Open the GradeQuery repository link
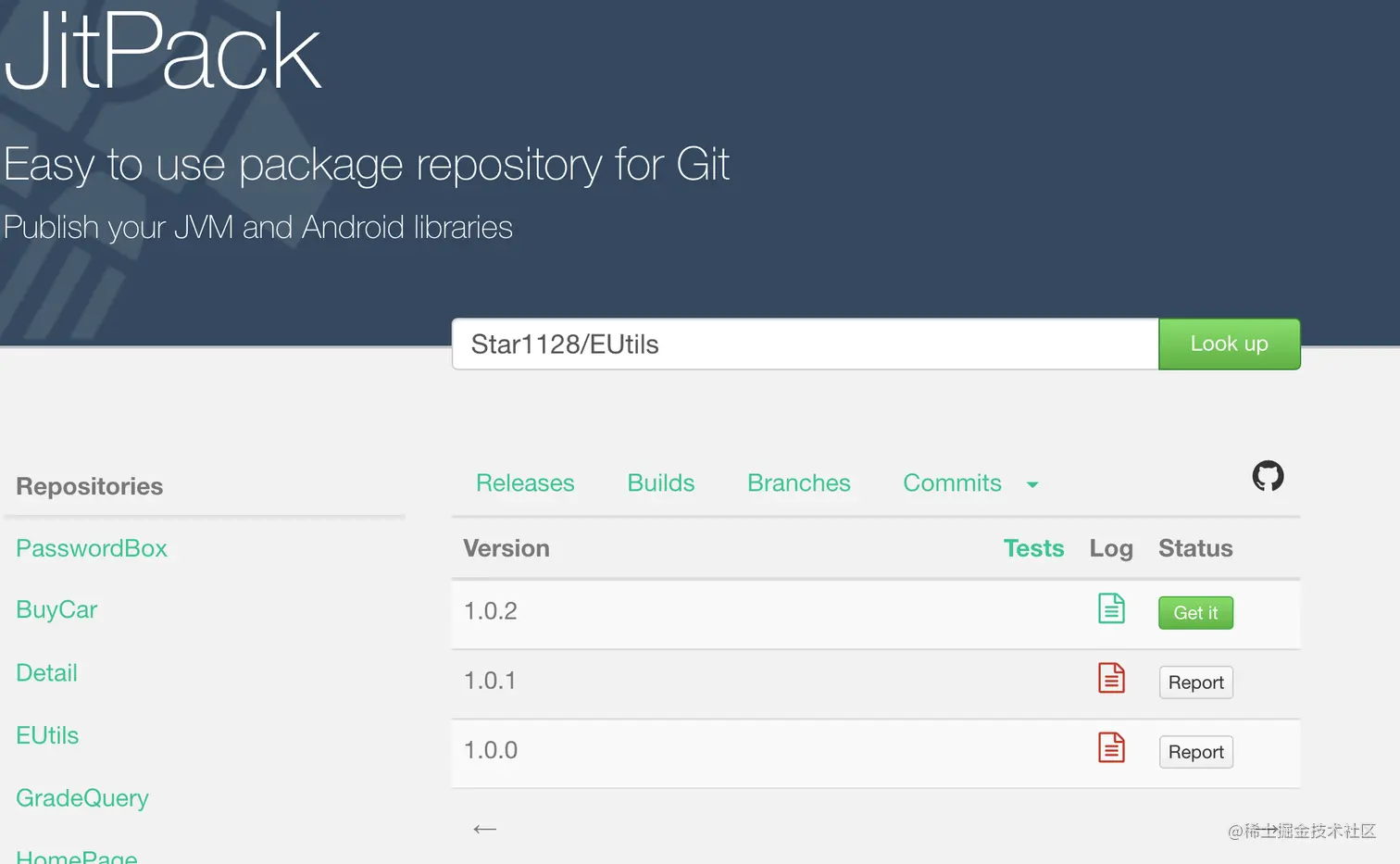The height and width of the screenshot is (864, 1400). click(x=82, y=798)
